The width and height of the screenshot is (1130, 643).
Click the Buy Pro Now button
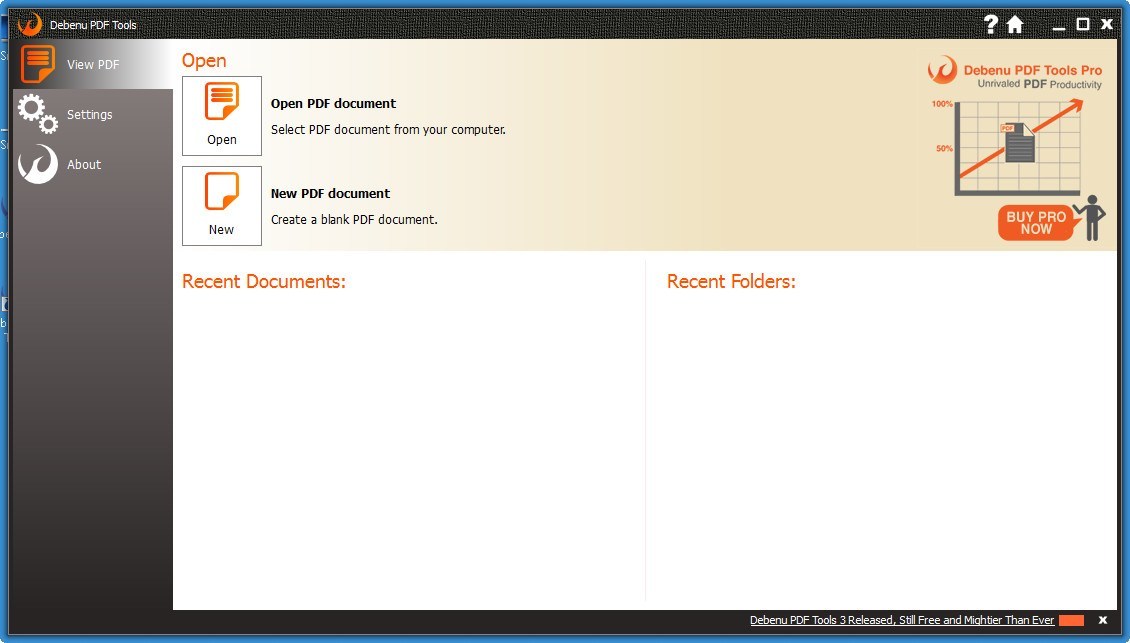[x=1036, y=223]
